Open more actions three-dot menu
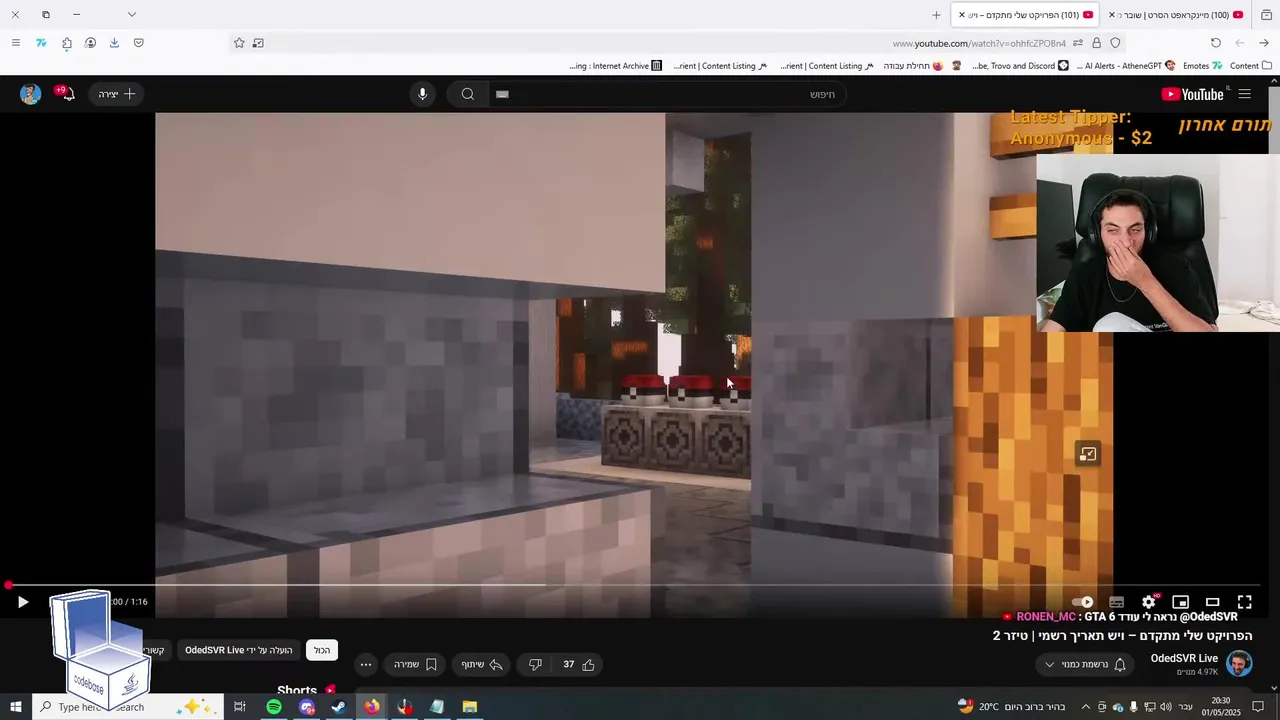 tap(366, 664)
